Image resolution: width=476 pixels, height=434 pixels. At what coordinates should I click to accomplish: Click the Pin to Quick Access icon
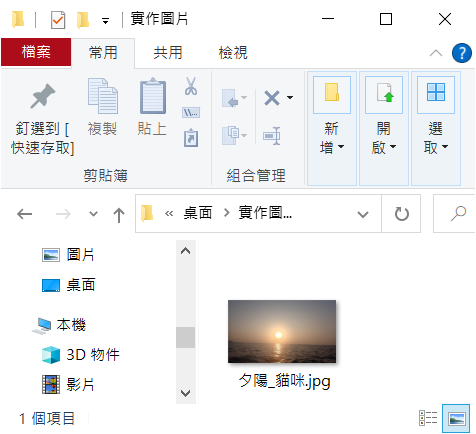click(43, 96)
